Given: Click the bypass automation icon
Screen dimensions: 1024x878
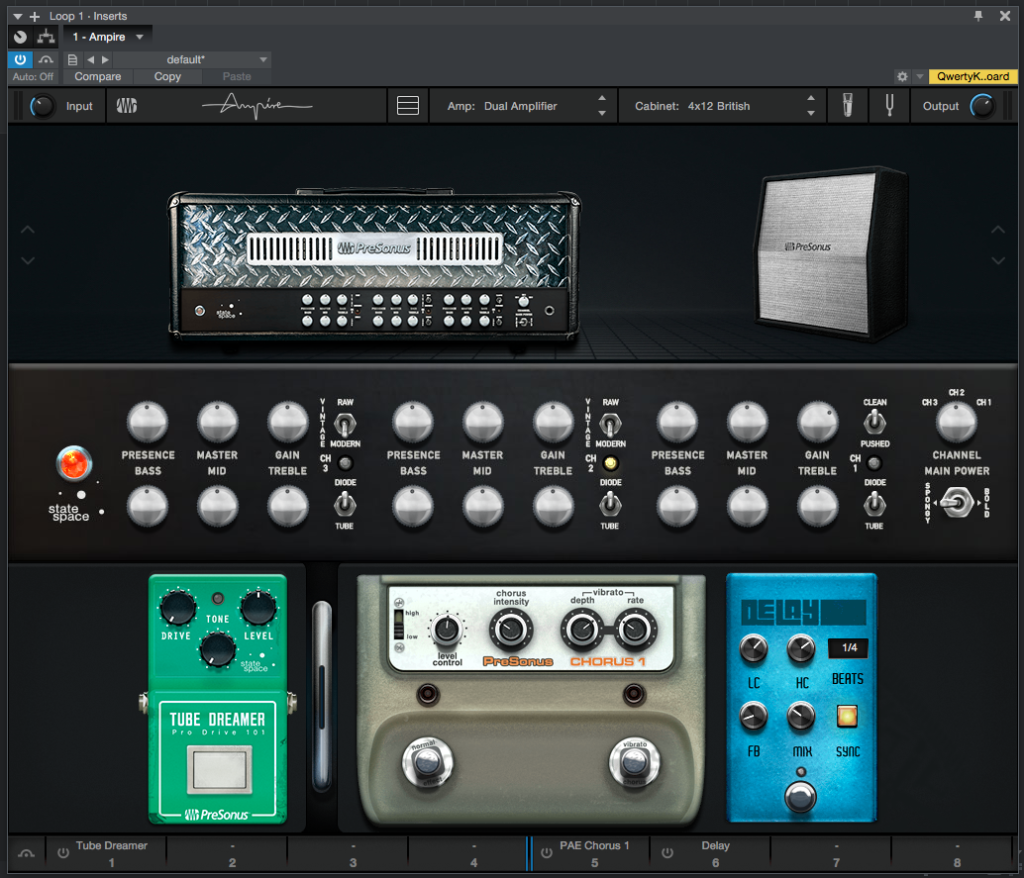Looking at the screenshot, I should click(46, 59).
